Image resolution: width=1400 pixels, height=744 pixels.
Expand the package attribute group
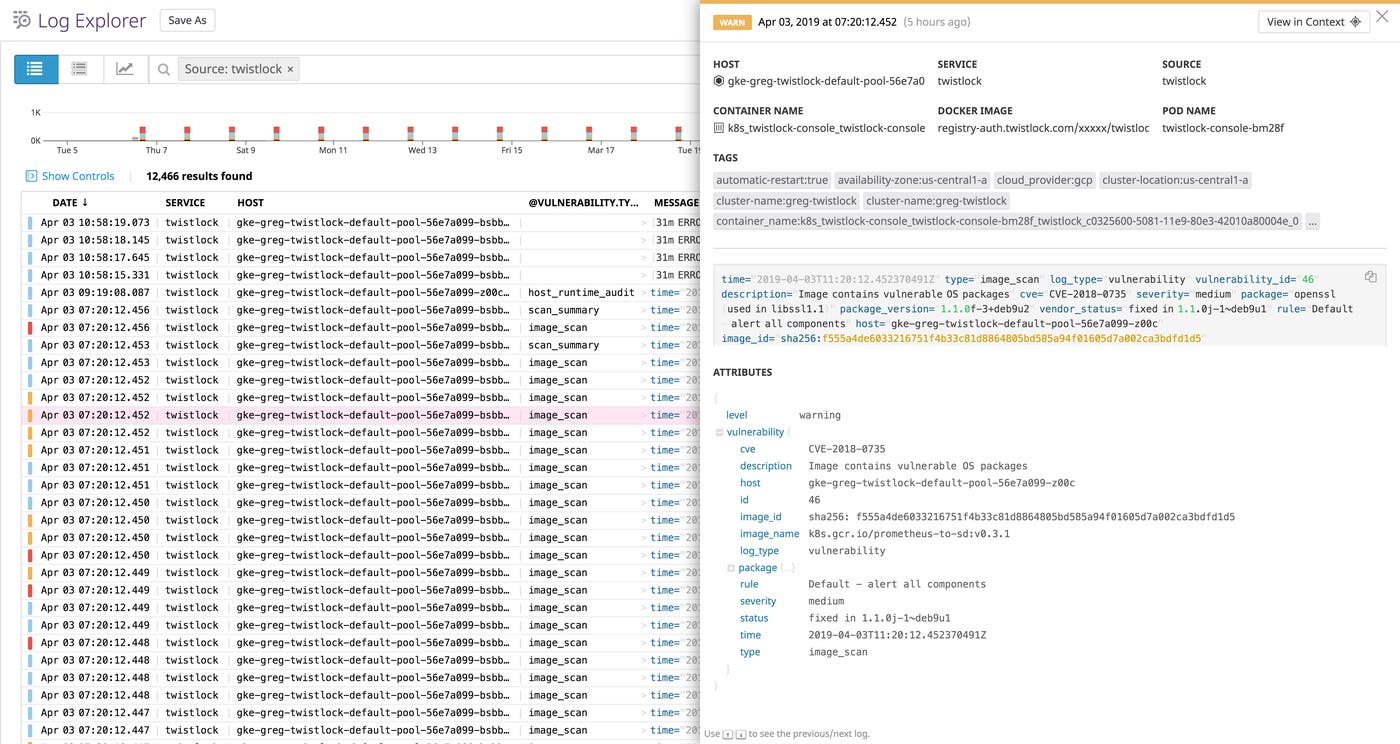coord(731,568)
